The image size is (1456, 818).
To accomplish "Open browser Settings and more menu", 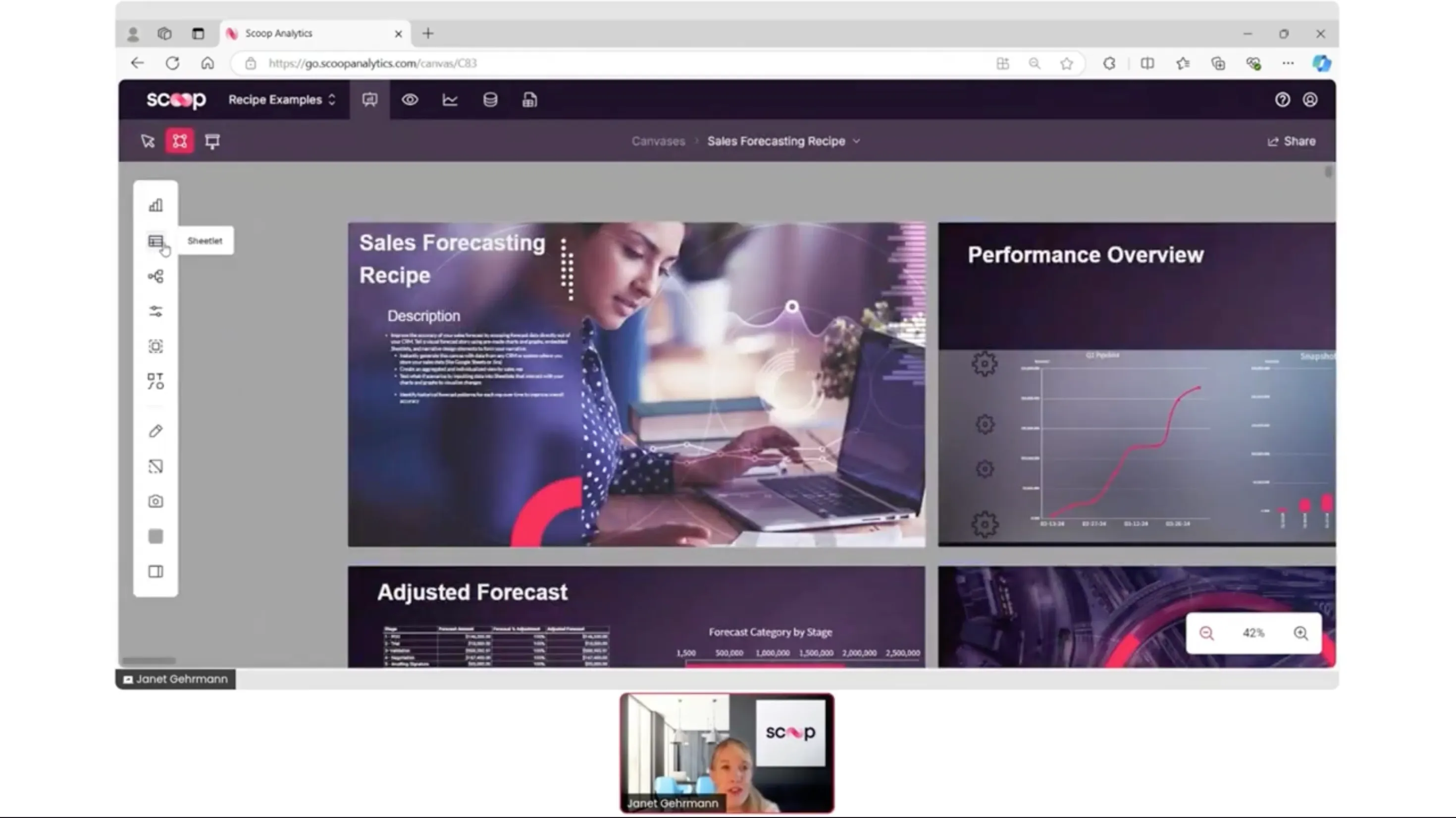I will [x=1288, y=63].
